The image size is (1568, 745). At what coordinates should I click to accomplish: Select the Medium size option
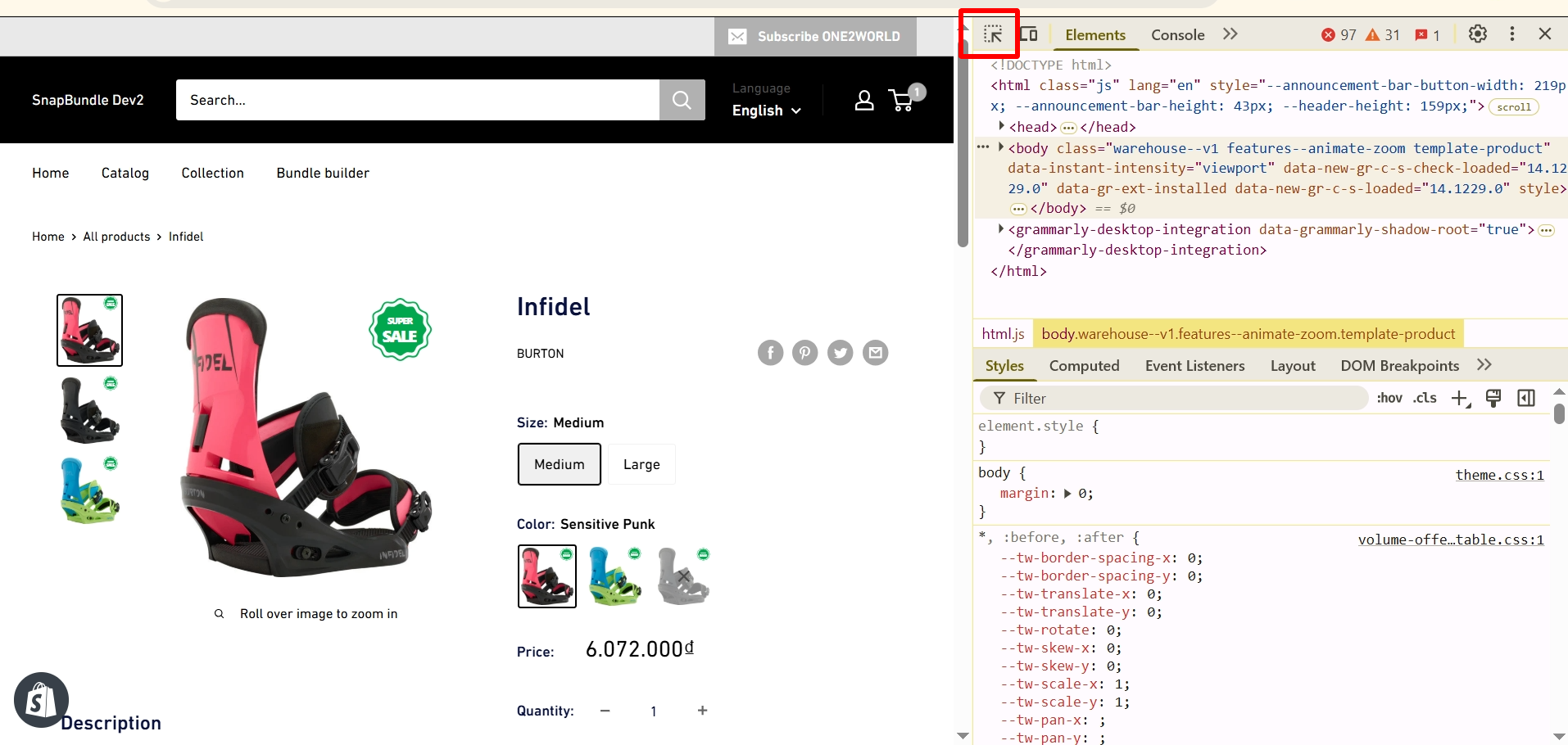(x=560, y=464)
